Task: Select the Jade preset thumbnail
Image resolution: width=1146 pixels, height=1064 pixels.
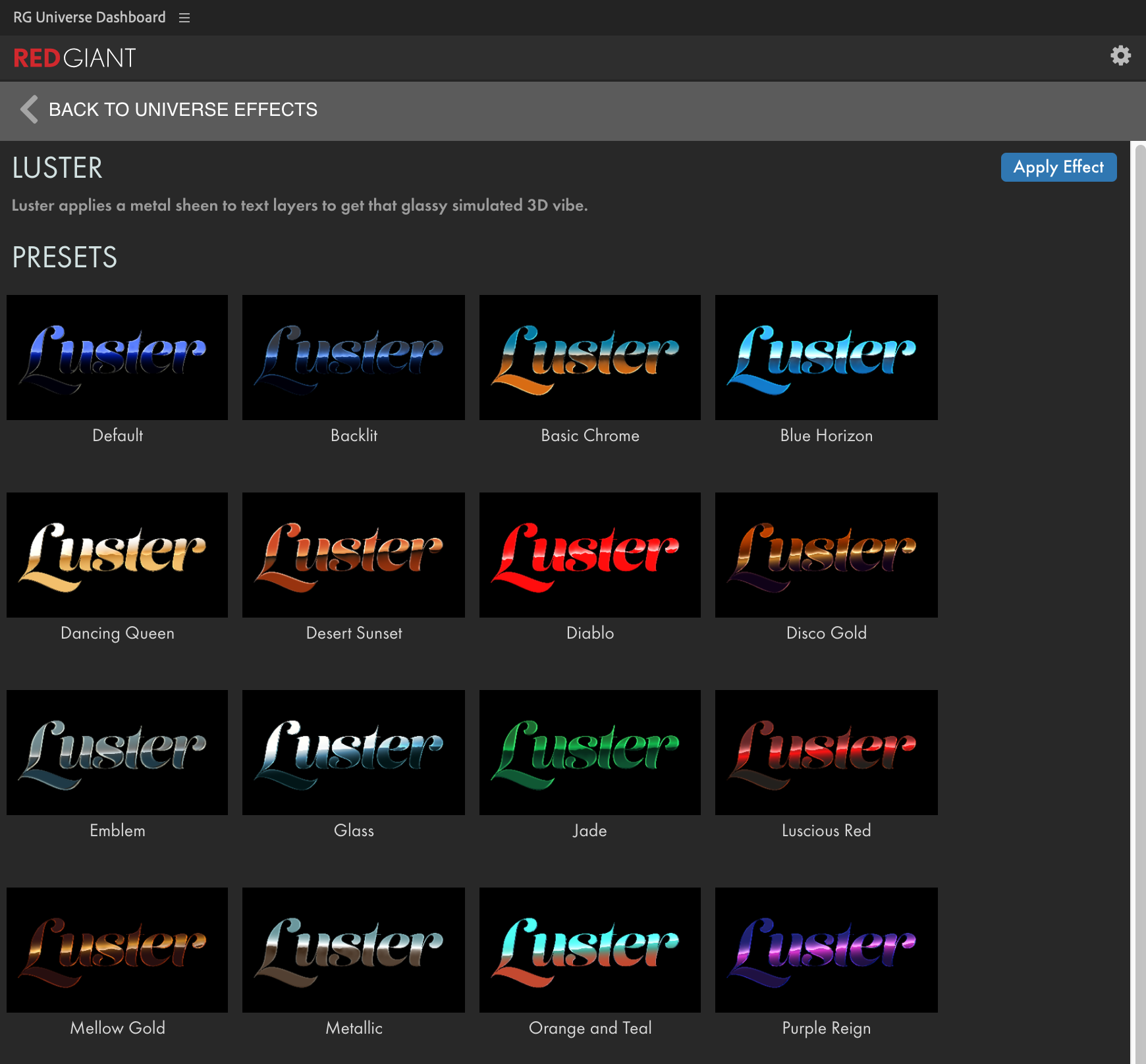Action: point(590,753)
